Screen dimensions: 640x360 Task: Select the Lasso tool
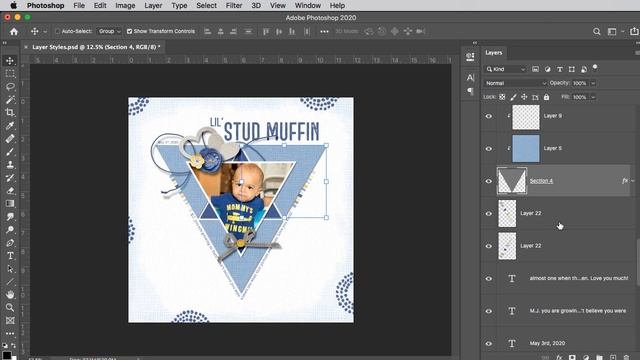10,87
